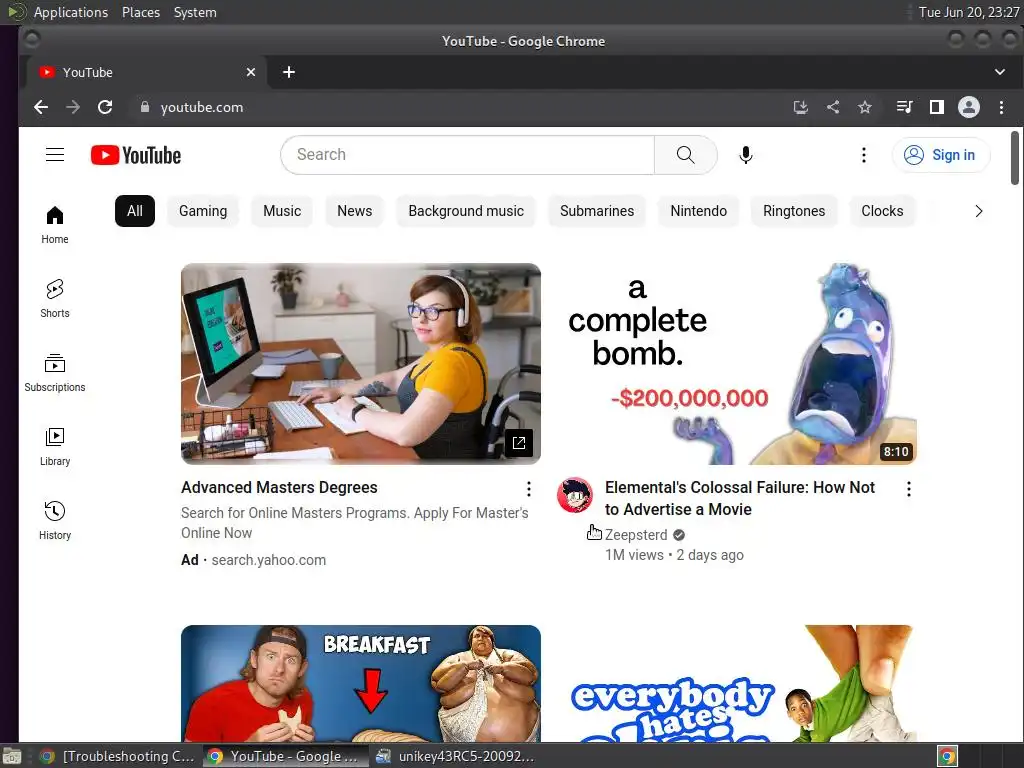
Task: Go back with Chrome back arrow
Action: (x=41, y=107)
